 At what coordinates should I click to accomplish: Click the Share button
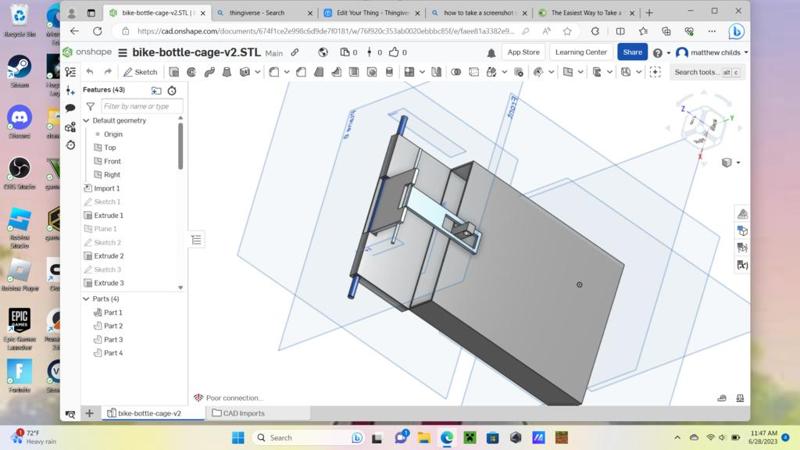coord(632,52)
